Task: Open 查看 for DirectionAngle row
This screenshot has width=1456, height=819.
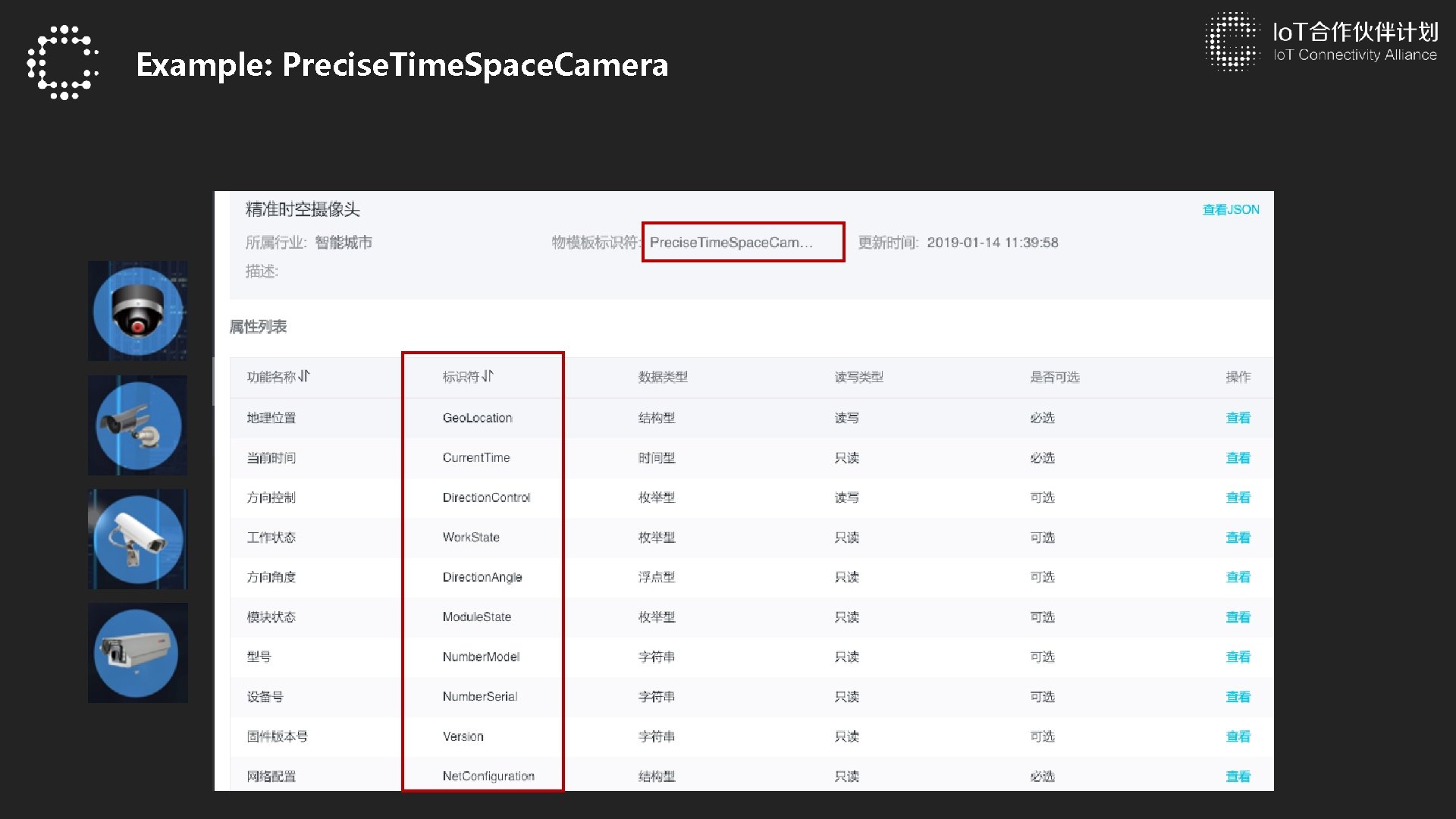Action: click(1238, 577)
